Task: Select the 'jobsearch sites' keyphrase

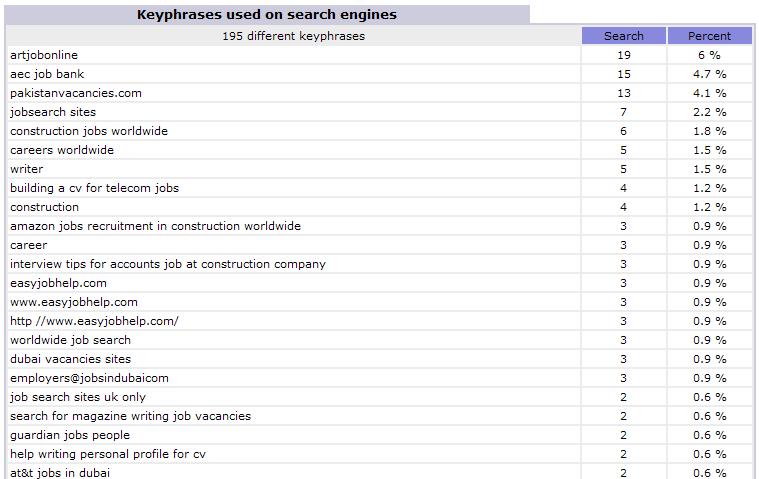Action: [53, 112]
